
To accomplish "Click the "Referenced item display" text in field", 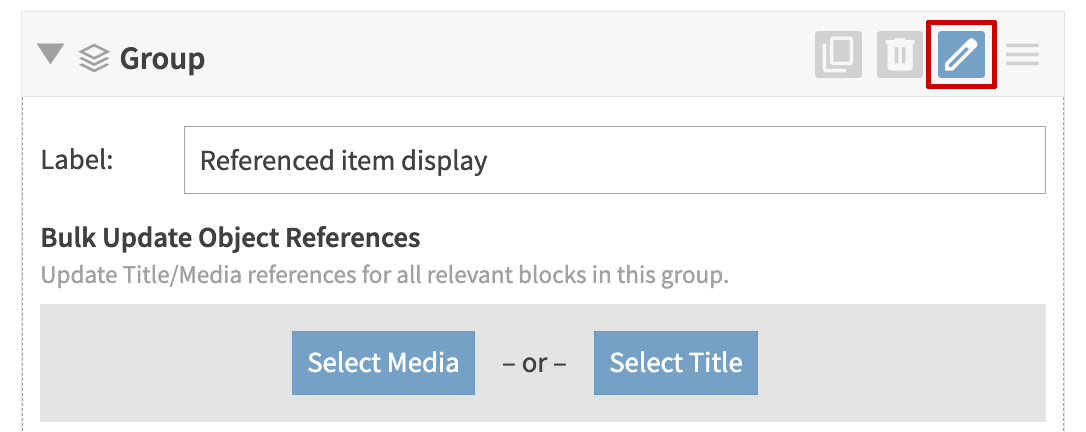I will coord(343,160).
